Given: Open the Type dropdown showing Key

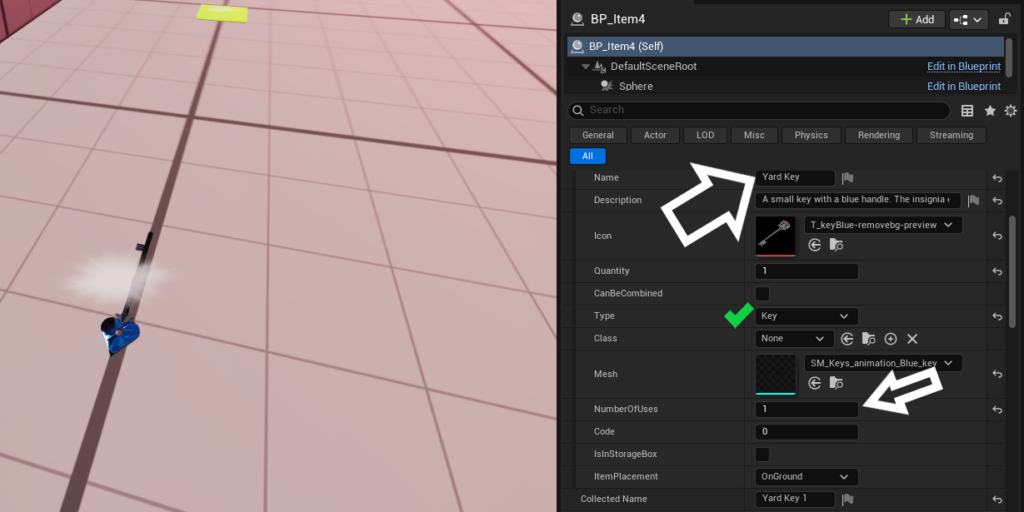Looking at the screenshot, I should coord(806,316).
